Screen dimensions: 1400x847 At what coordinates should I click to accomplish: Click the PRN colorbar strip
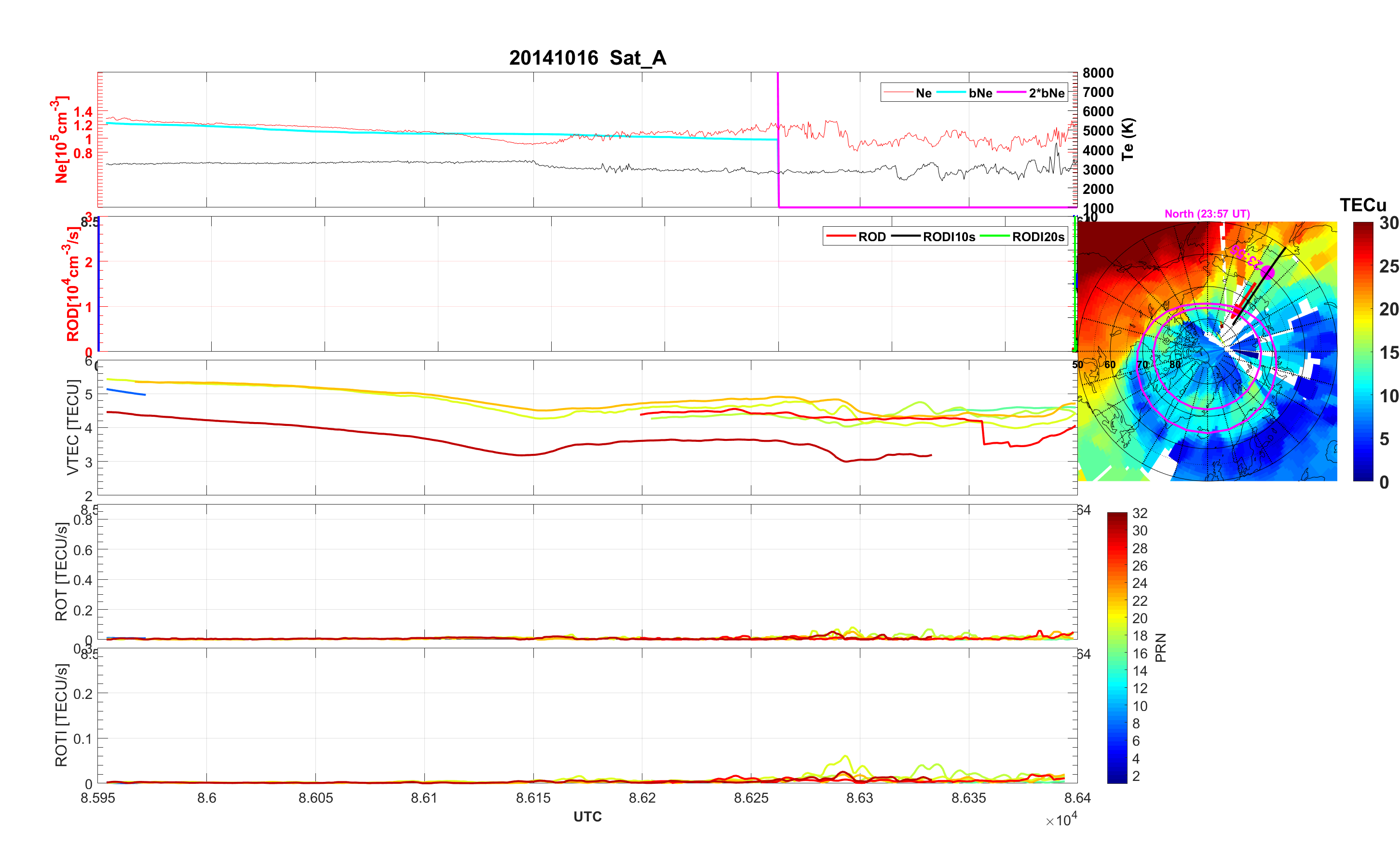(1116, 647)
